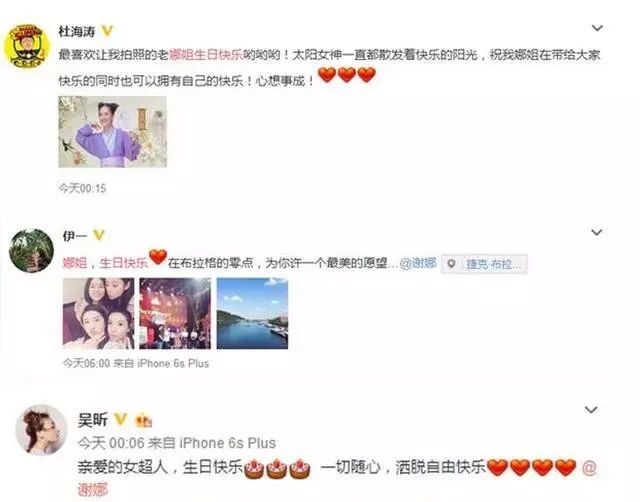Open 杜海涛's profile avatar
The width and height of the screenshot is (640, 502).
(27, 46)
